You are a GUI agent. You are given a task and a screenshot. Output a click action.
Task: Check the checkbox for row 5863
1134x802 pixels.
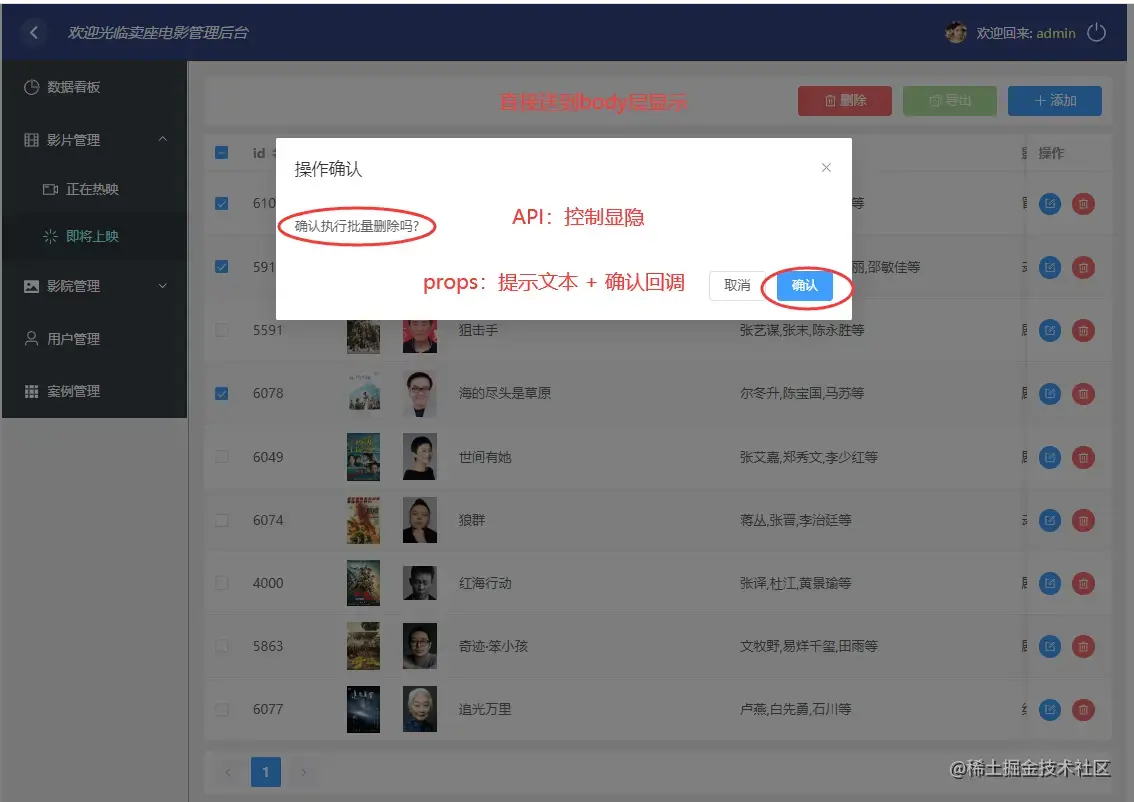(221, 646)
